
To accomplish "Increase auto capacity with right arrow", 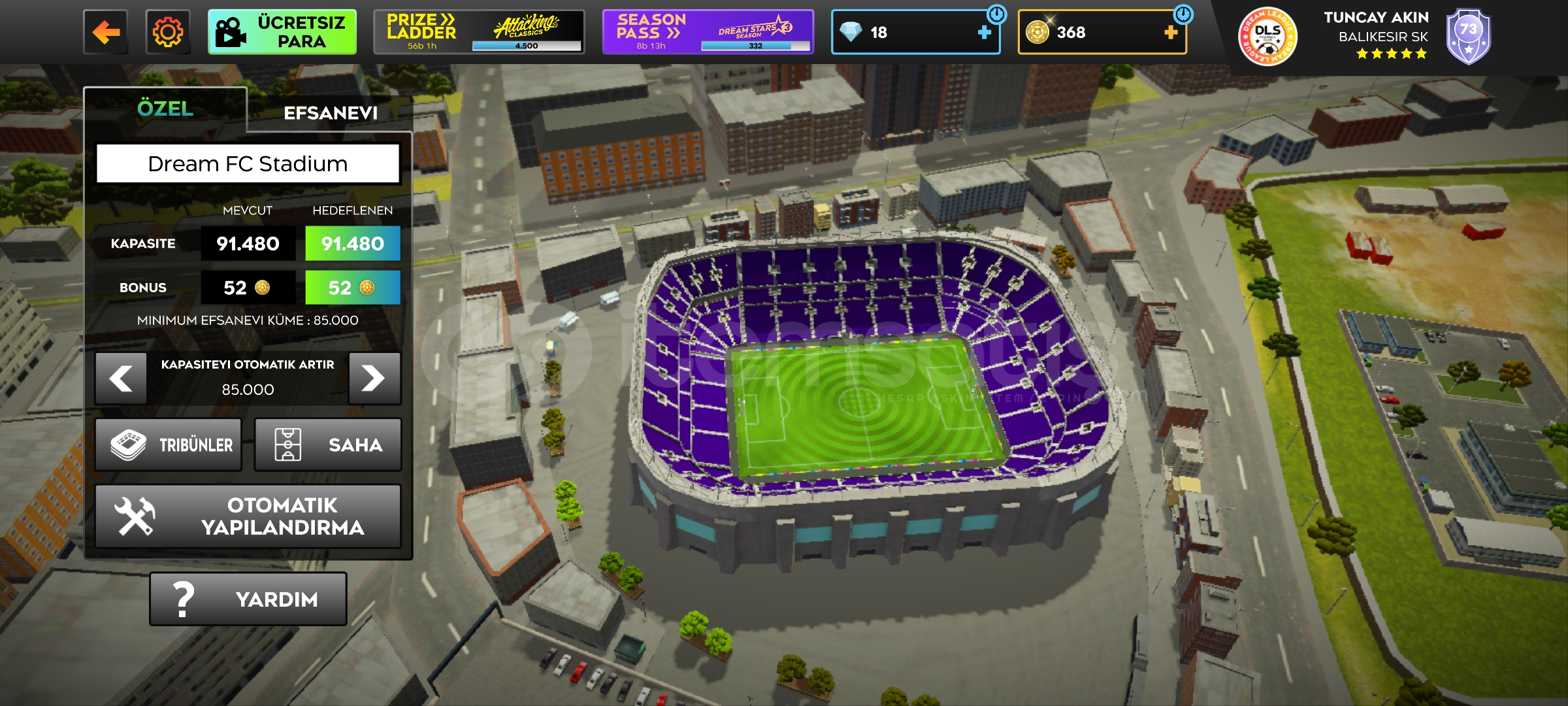I will pos(374,378).
